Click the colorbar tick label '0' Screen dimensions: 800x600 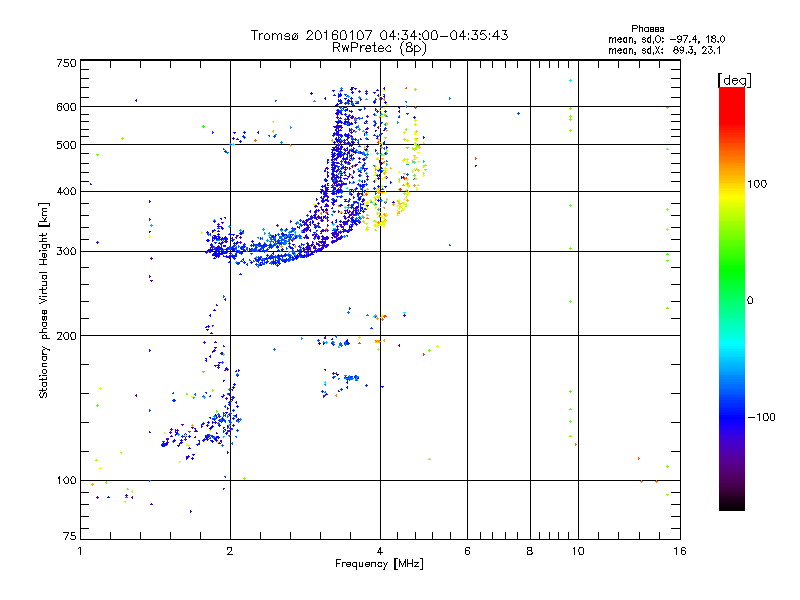[750, 301]
